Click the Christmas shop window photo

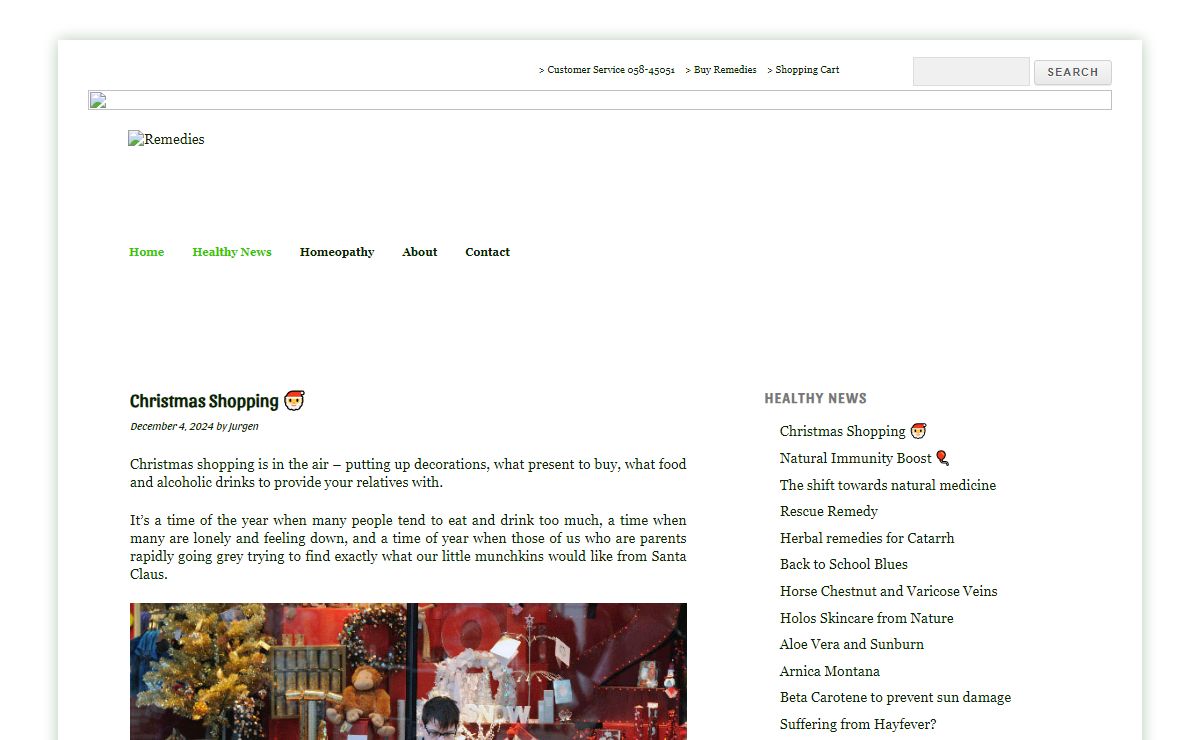tap(408, 670)
